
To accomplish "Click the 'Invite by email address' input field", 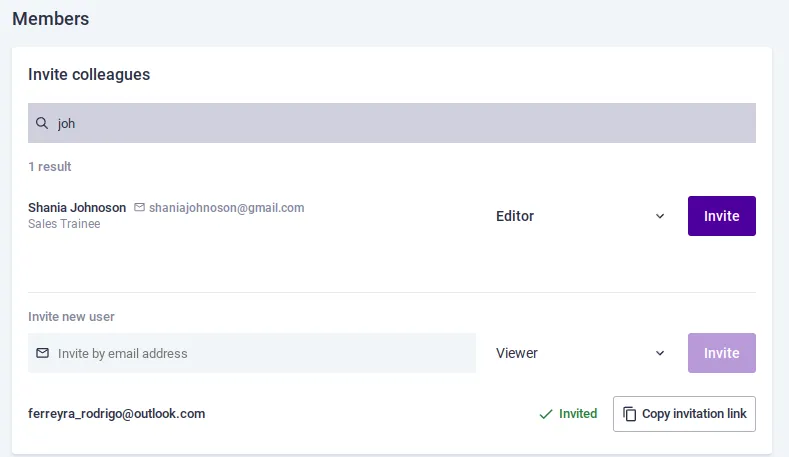I will [252, 353].
